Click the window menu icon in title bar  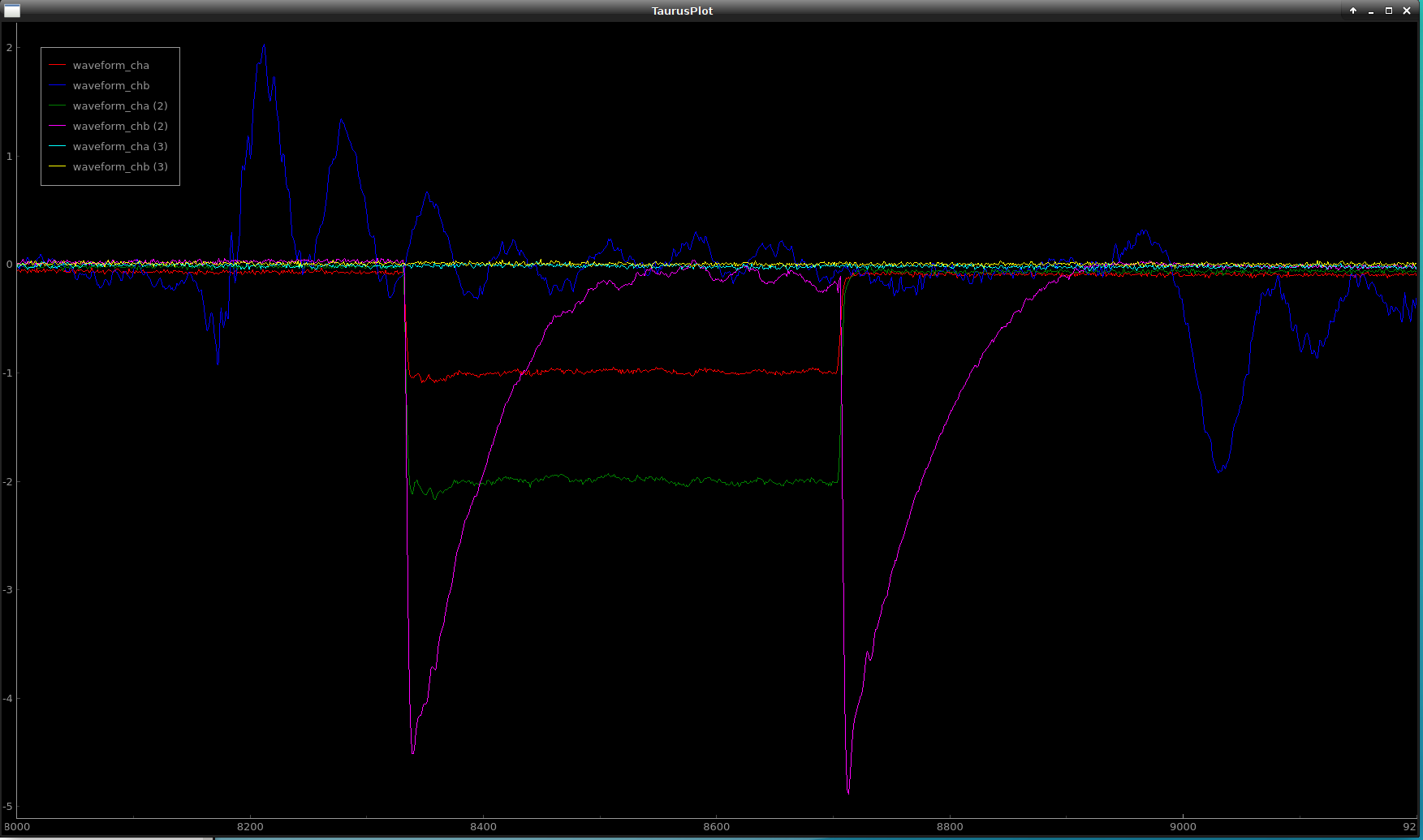pyautogui.click(x=12, y=11)
